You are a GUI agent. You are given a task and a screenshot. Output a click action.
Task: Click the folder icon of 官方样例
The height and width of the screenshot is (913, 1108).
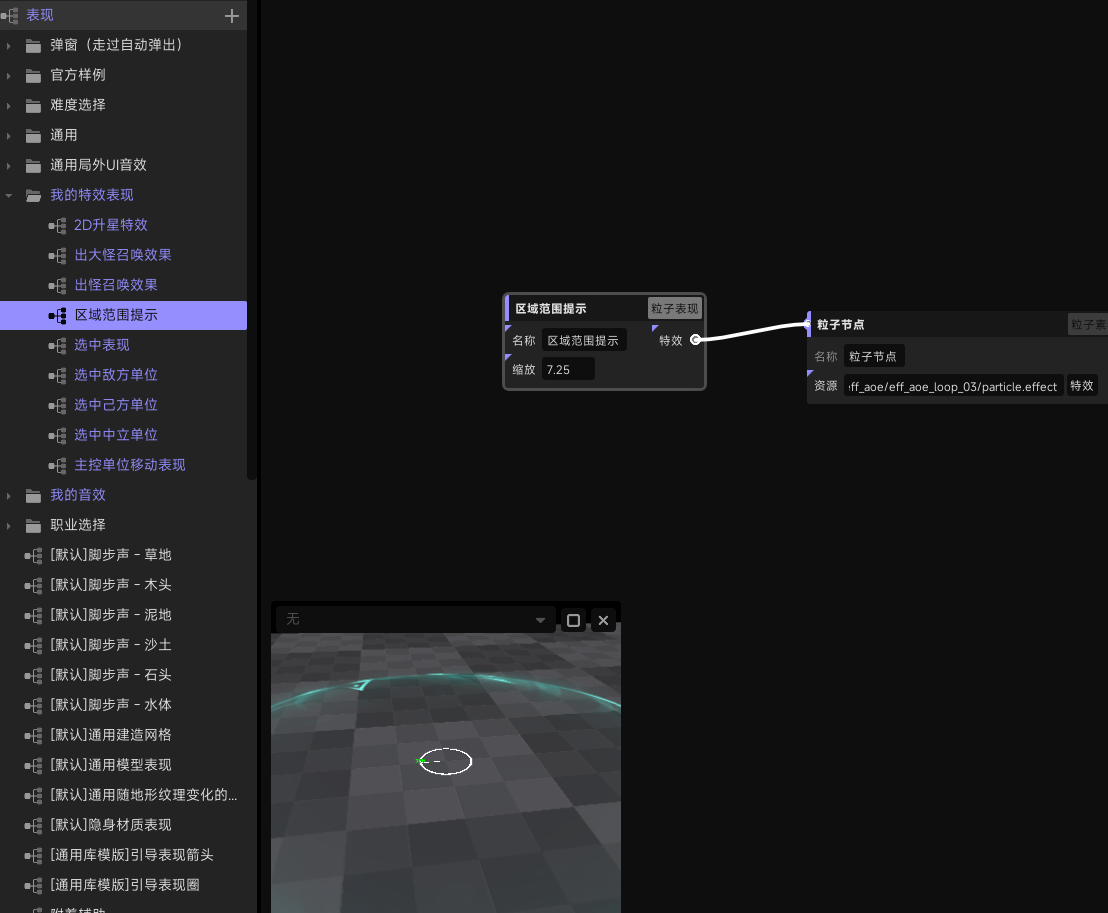click(34, 76)
